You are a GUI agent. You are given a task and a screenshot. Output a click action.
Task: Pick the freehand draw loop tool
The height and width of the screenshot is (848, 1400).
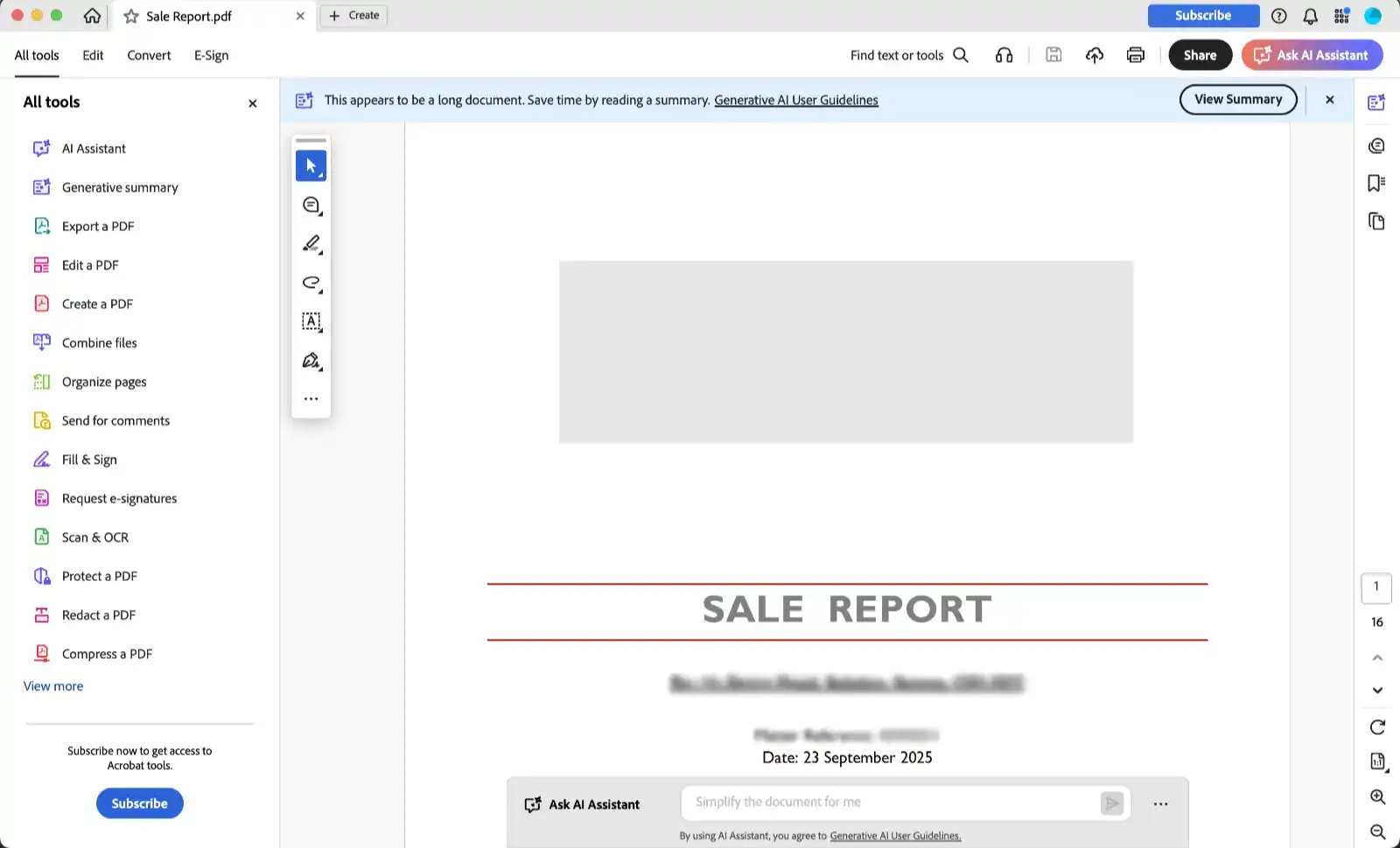[x=311, y=283]
